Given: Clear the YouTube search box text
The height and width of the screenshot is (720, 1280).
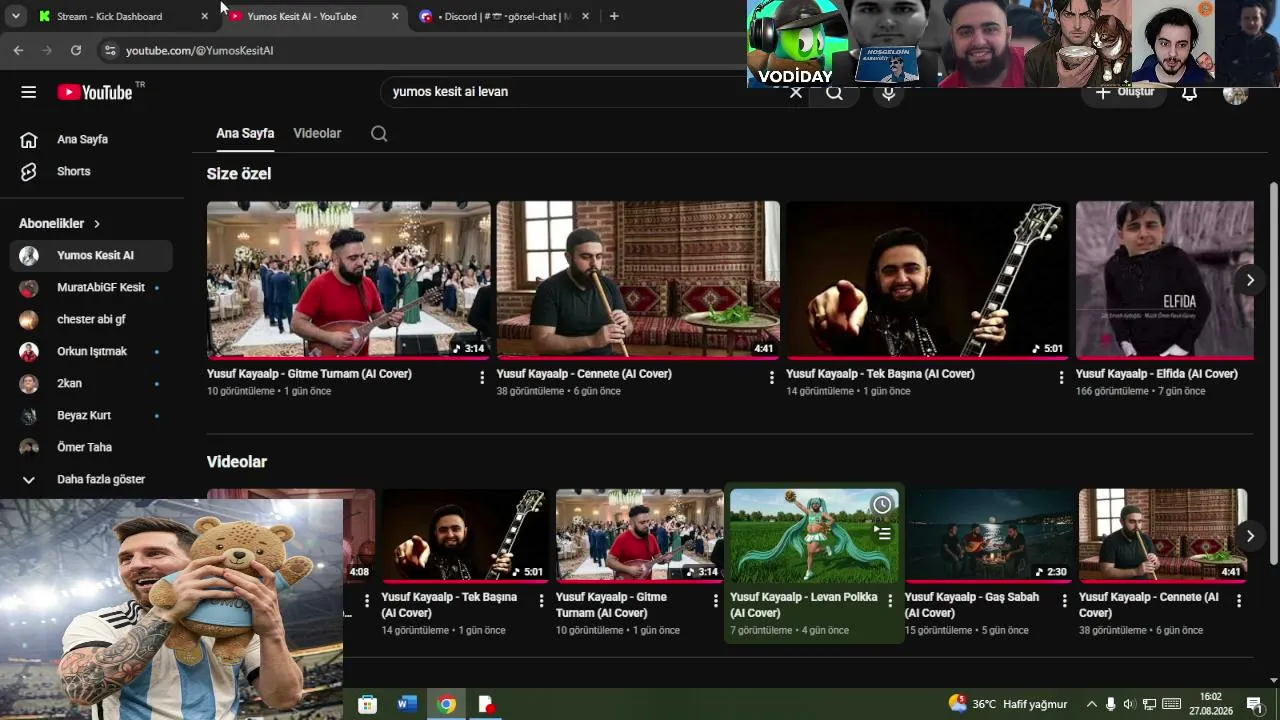Looking at the screenshot, I should [796, 92].
